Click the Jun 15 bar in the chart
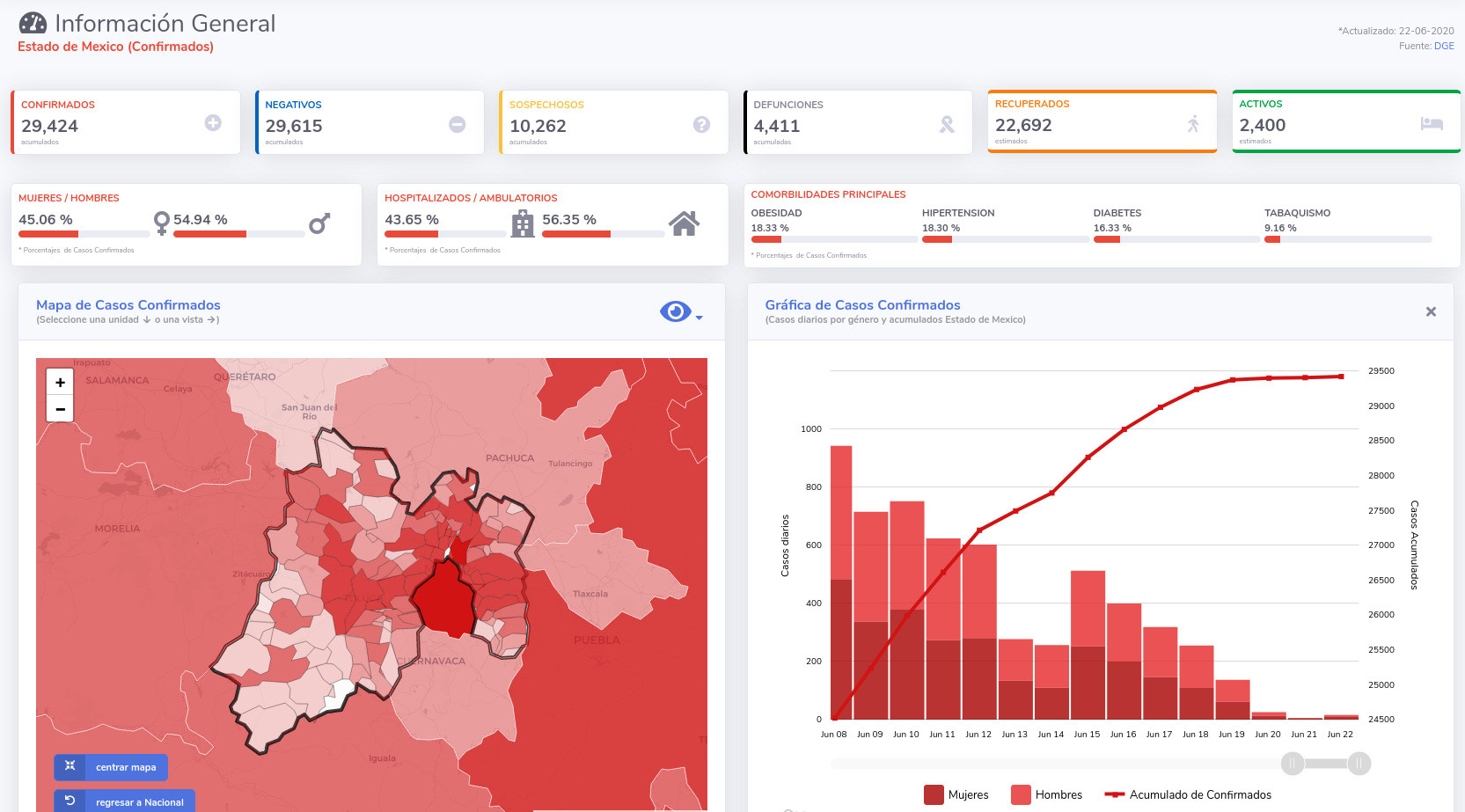This screenshot has height=812, width=1465. point(1088,645)
